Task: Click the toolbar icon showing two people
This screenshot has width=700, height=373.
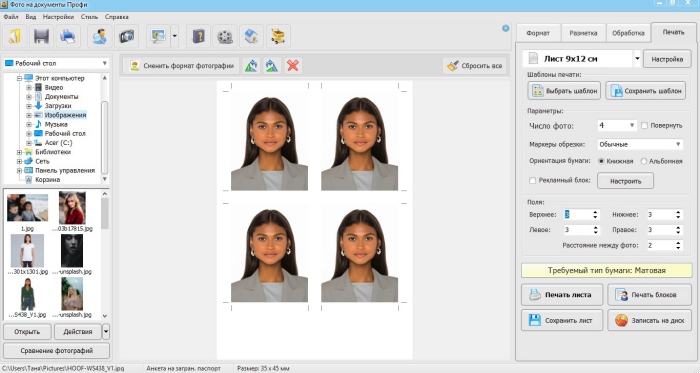Action: 99,36
